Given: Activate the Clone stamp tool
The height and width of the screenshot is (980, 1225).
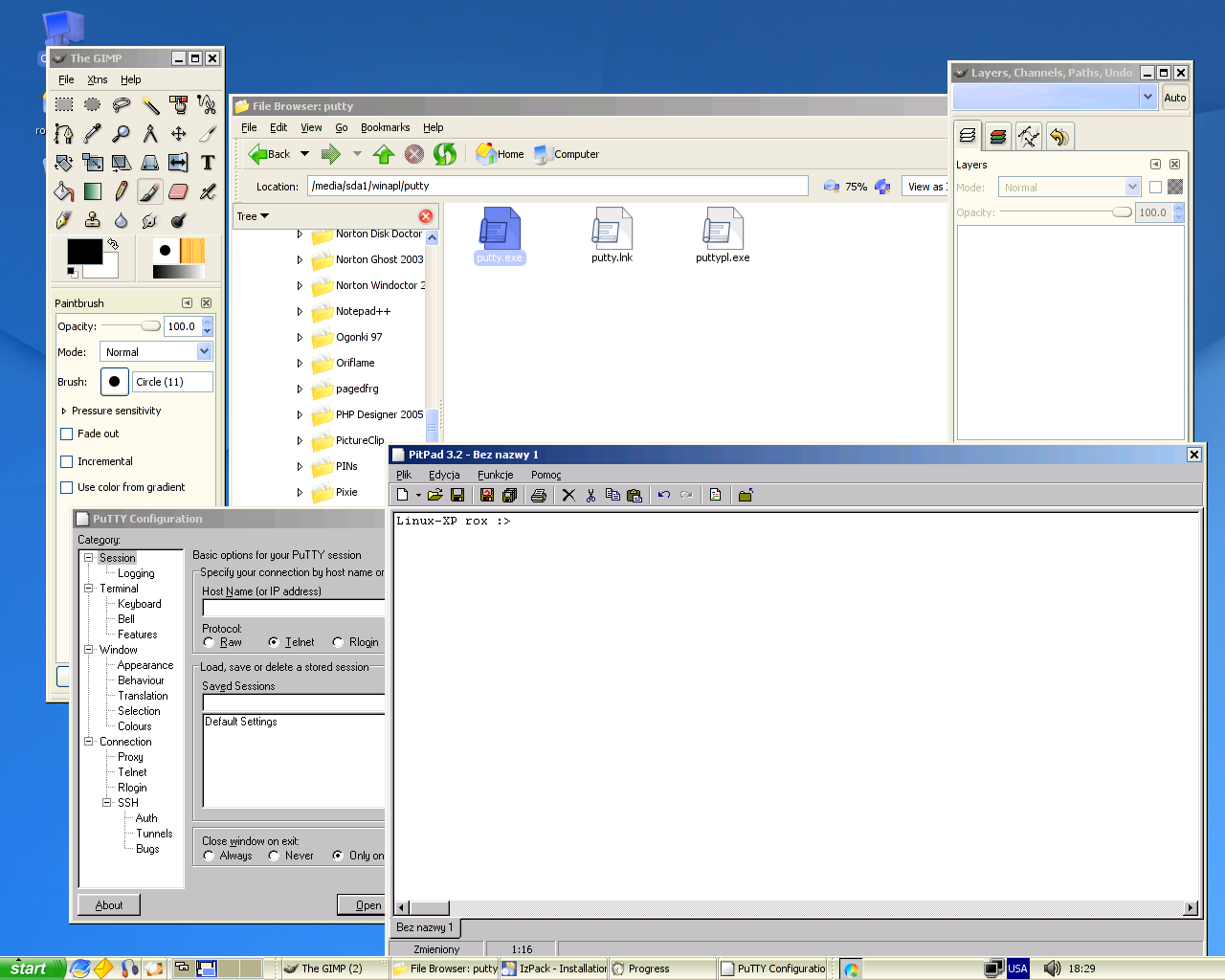Looking at the screenshot, I should (92, 220).
